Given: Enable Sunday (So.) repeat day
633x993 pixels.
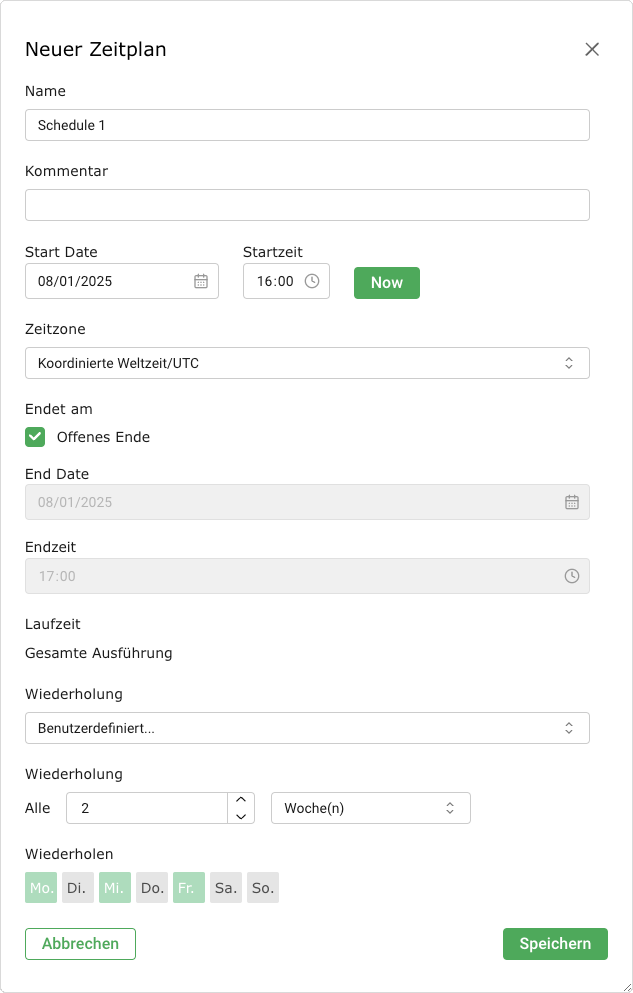Looking at the screenshot, I should coord(263,888).
